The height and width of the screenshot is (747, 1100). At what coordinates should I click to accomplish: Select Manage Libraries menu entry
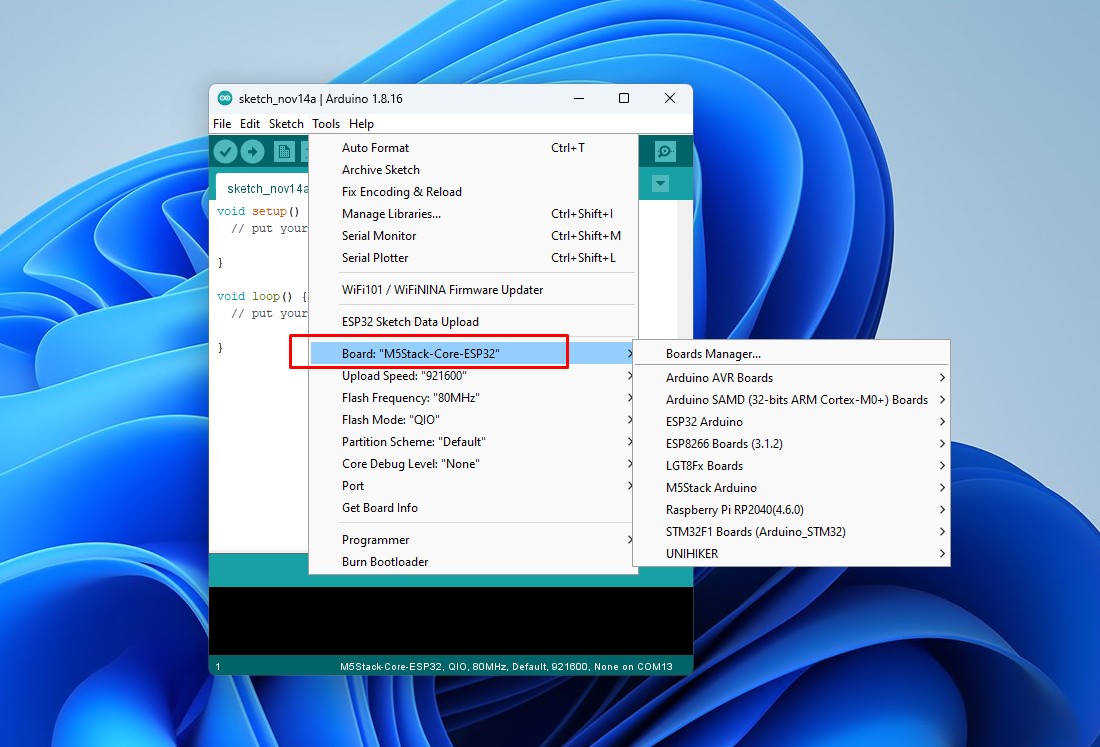(391, 213)
